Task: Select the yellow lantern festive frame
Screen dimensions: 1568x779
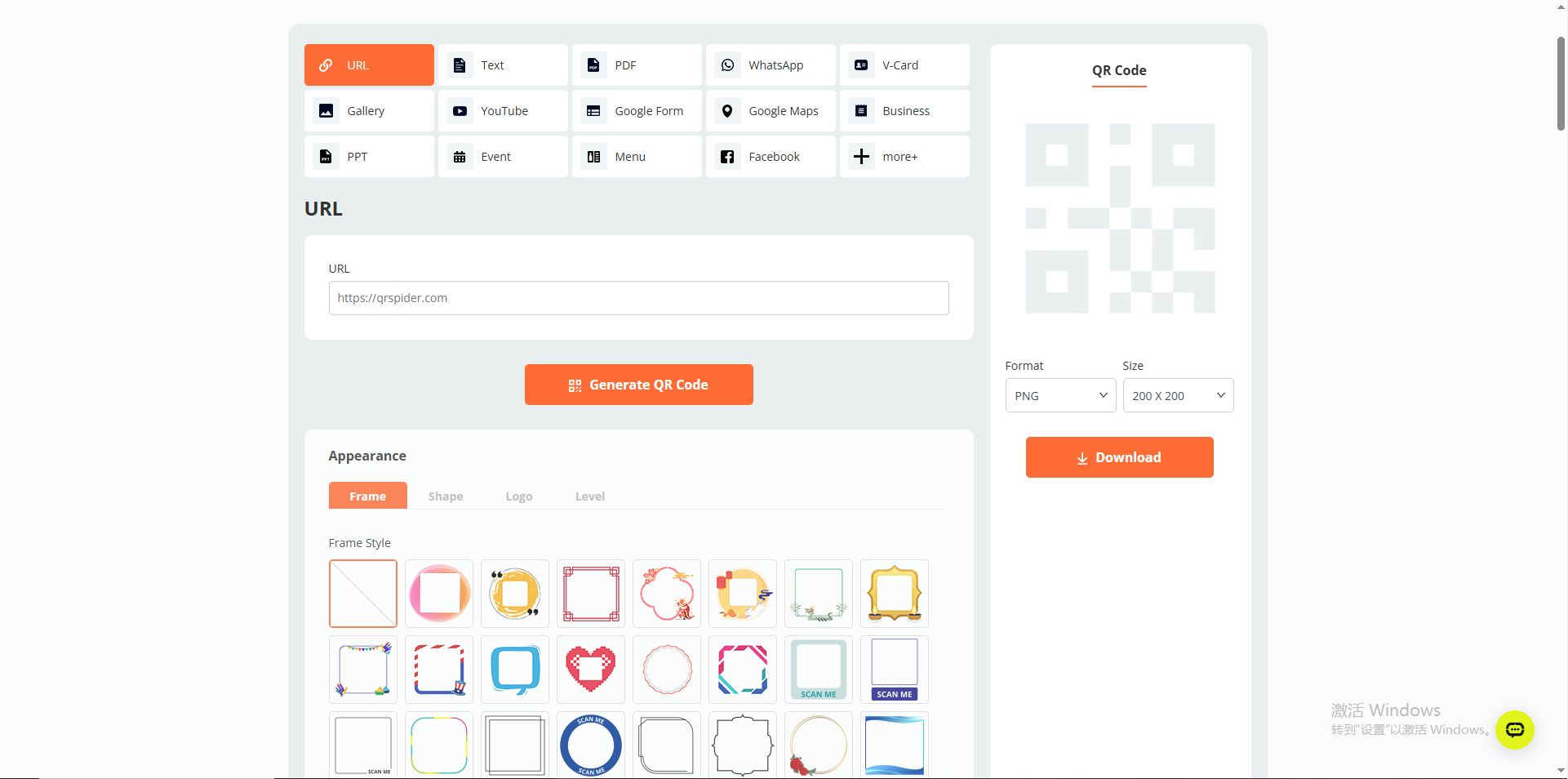Action: point(743,594)
